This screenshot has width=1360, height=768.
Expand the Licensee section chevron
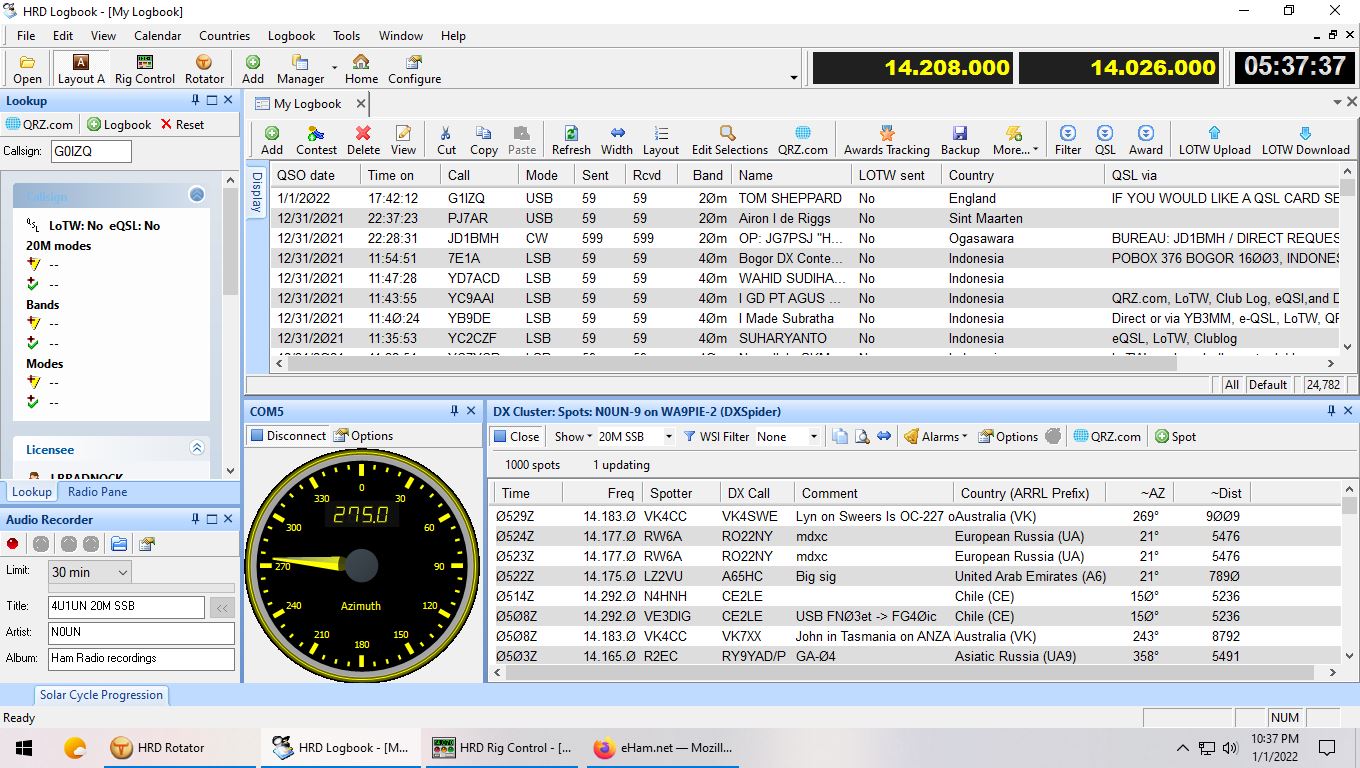click(x=197, y=449)
